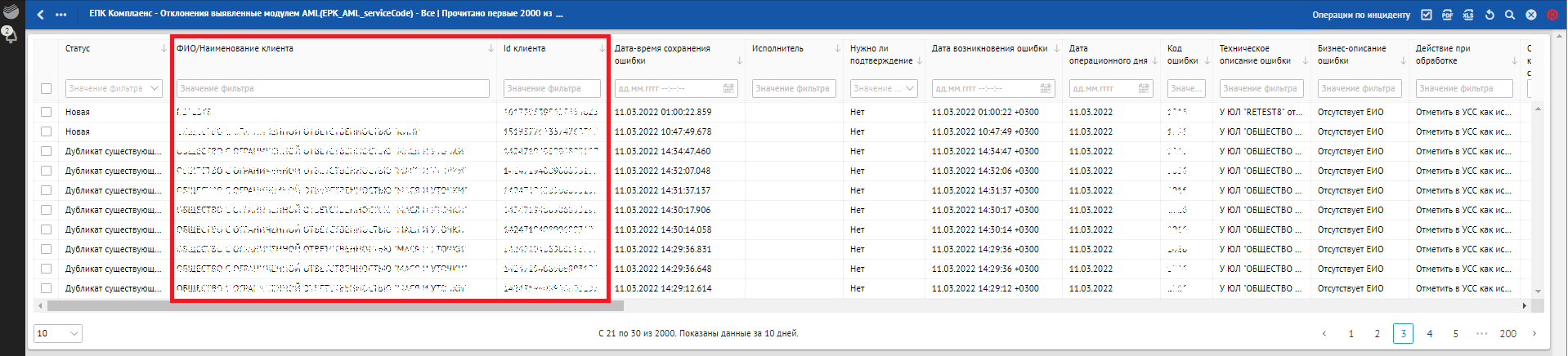The image size is (1568, 356).
Task: Click the checkmark select-all icon in header
Action: [x=1427, y=15]
